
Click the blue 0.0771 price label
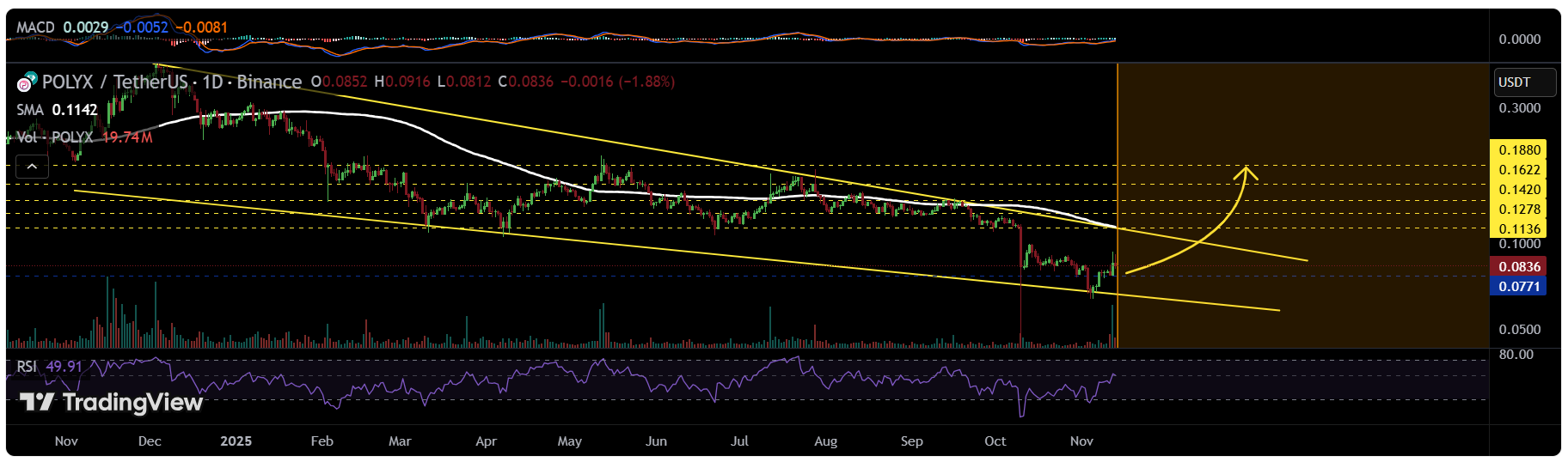click(1519, 287)
